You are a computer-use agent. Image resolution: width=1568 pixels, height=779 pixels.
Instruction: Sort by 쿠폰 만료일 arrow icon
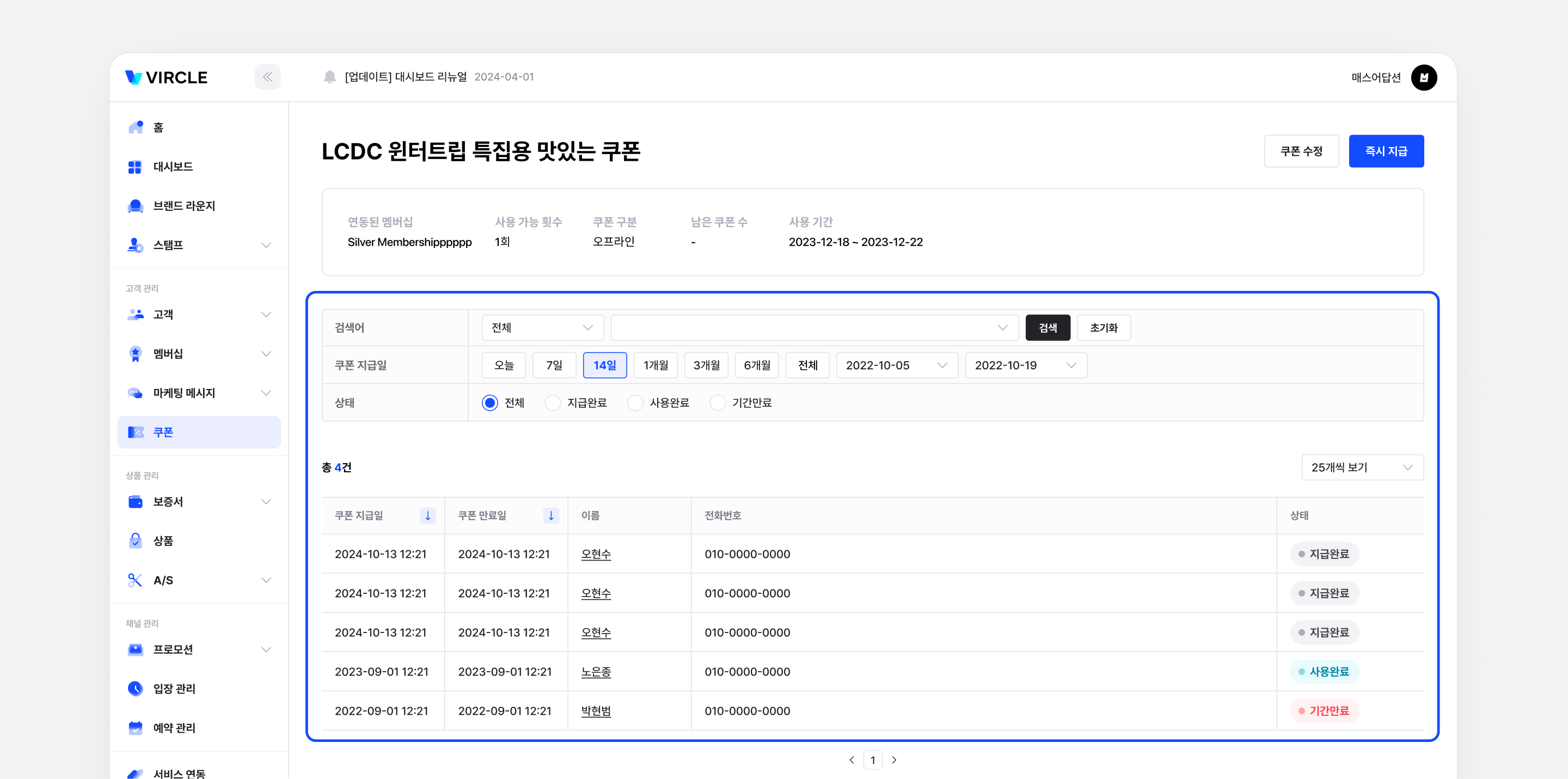[x=550, y=515]
